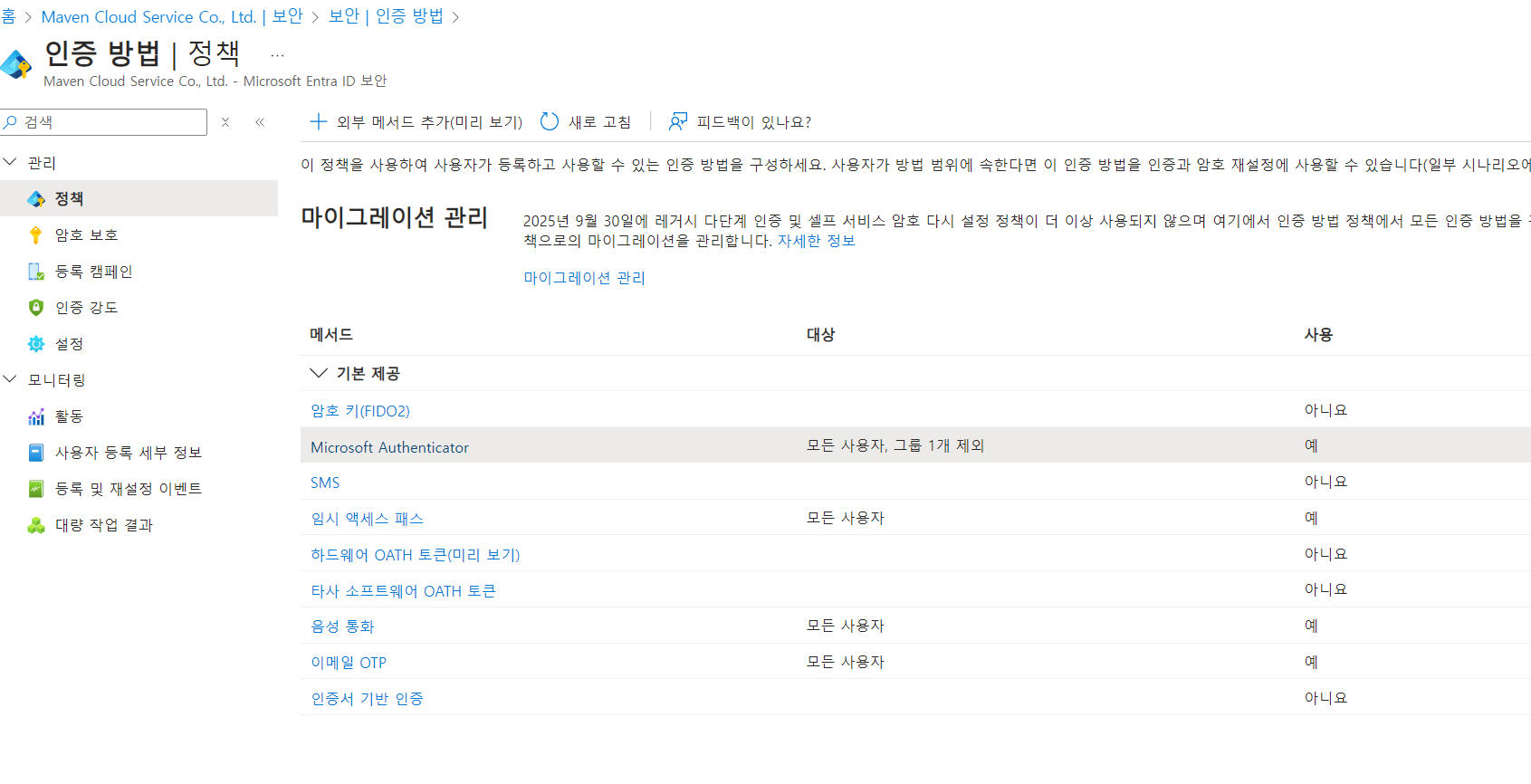Screen dimensions: 1531x784
Task: Click the 외부 메서드 추가(미리 보기) button
Action: 416,121
